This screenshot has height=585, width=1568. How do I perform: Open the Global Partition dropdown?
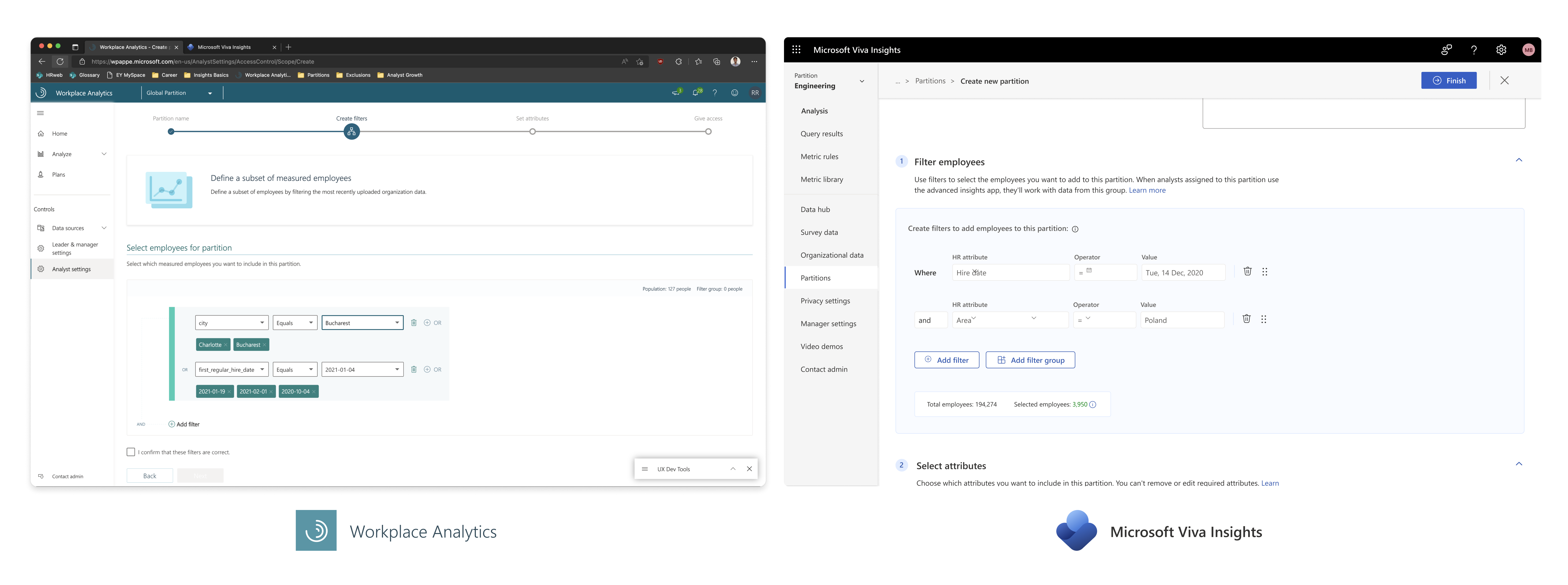179,93
